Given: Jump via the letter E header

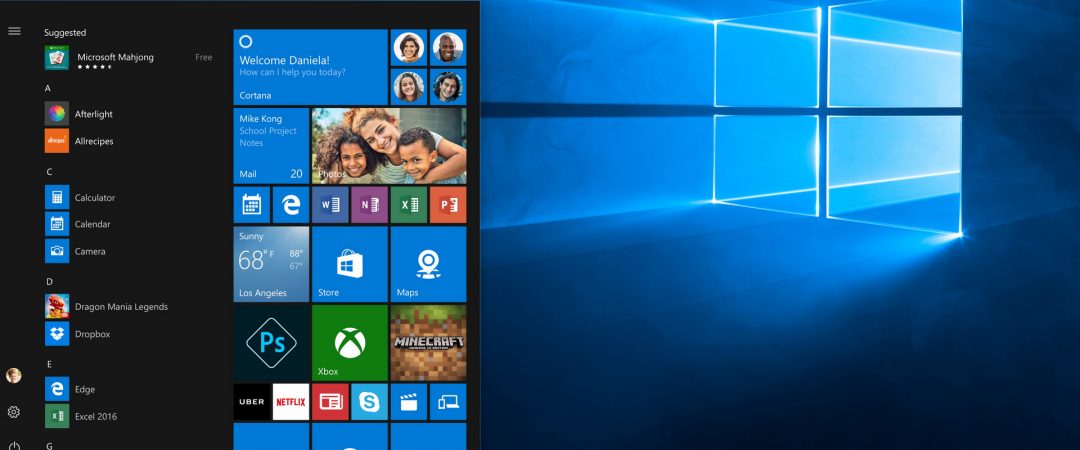Looking at the screenshot, I should coord(49,364).
